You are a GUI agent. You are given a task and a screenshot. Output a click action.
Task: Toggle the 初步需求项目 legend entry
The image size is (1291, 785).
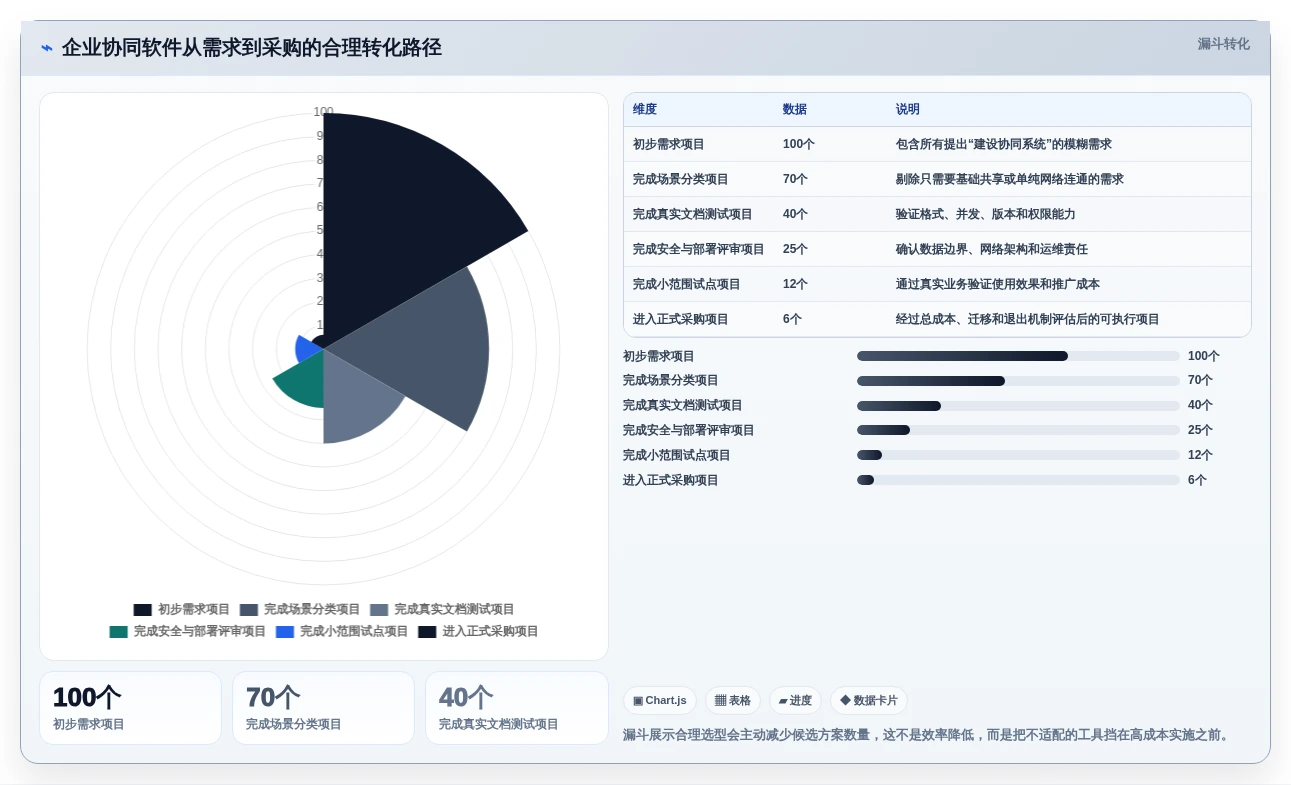(x=182, y=609)
